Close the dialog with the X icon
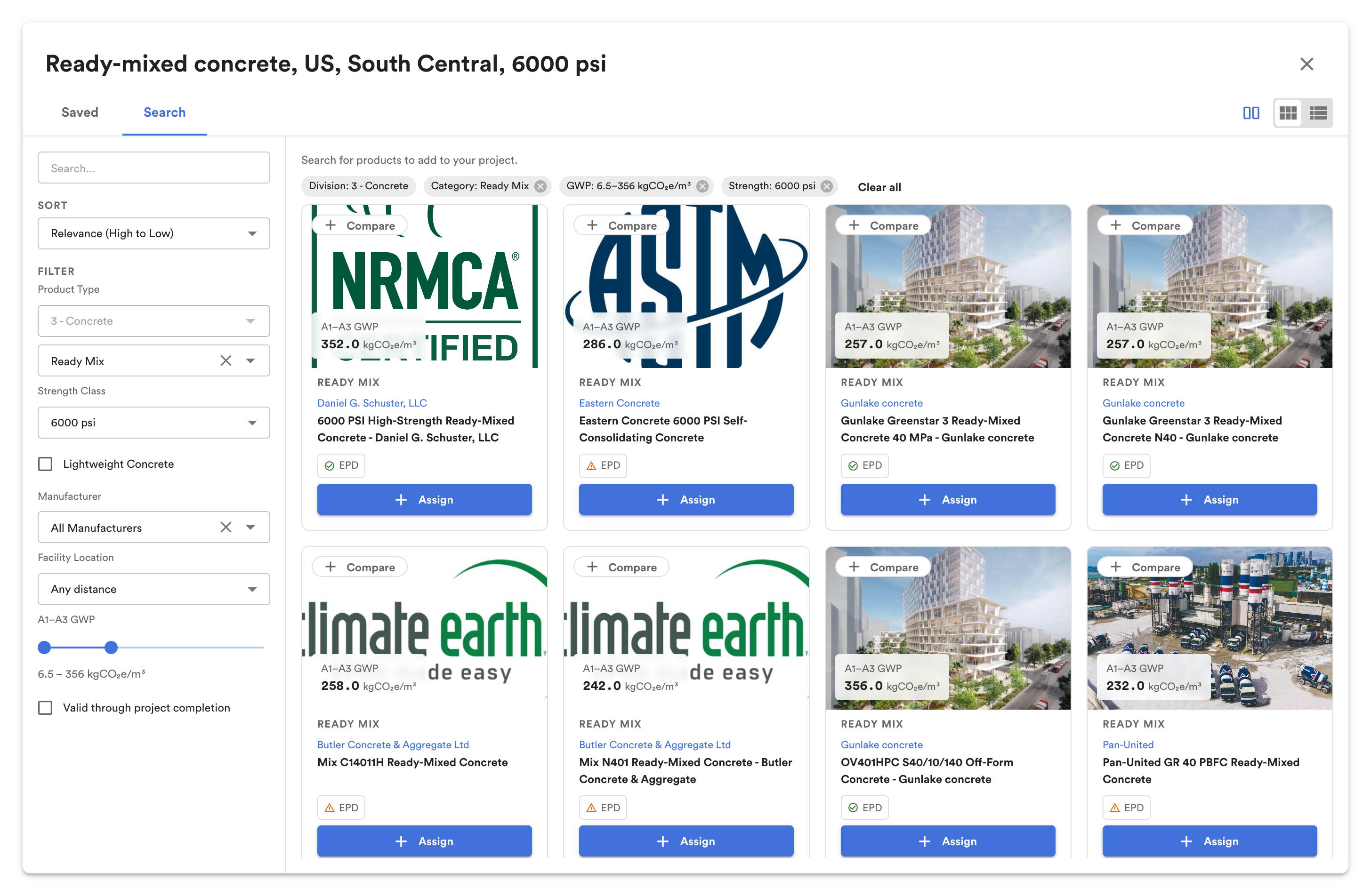 click(1306, 64)
